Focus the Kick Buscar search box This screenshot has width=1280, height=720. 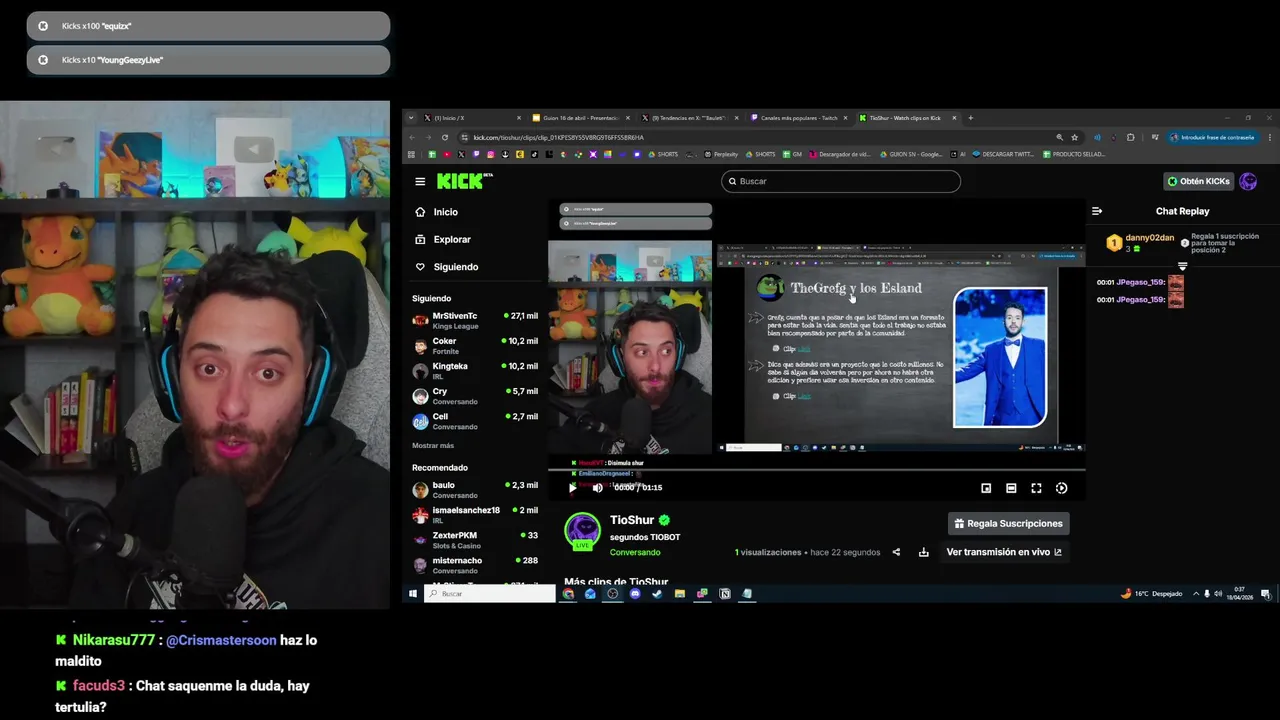pyautogui.click(x=841, y=181)
